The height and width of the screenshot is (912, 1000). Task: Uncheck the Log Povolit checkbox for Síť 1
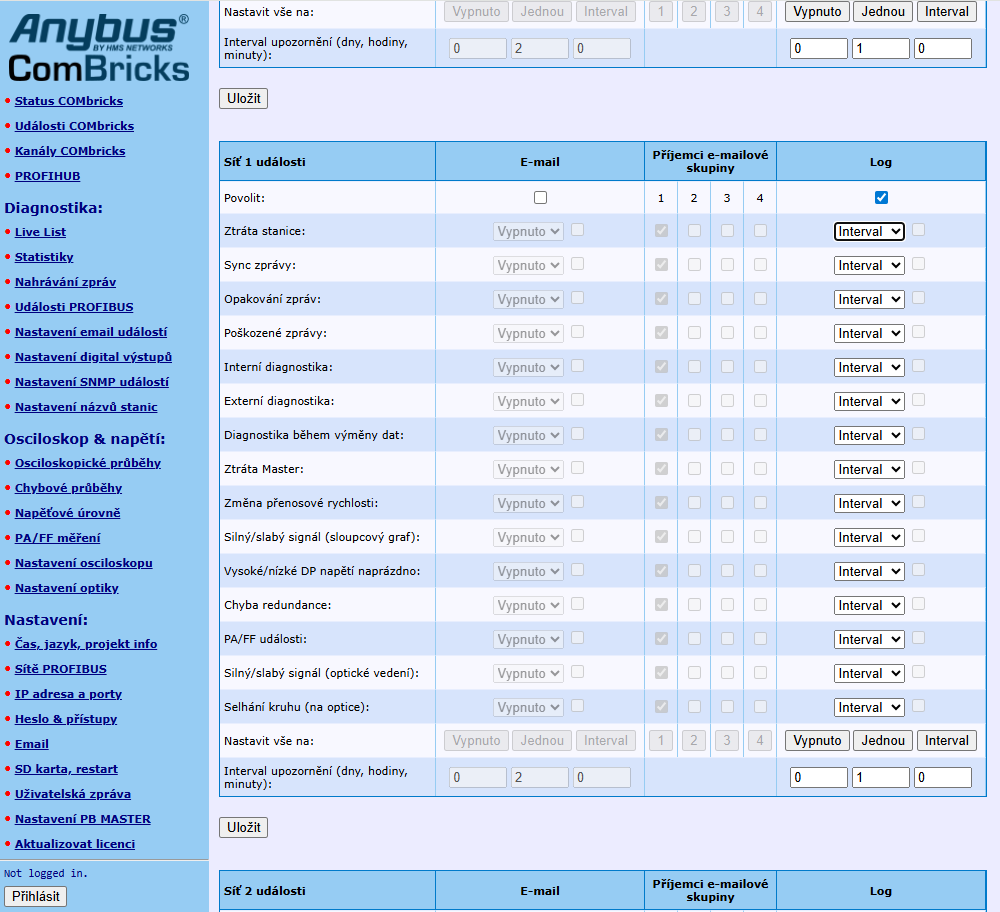(881, 198)
